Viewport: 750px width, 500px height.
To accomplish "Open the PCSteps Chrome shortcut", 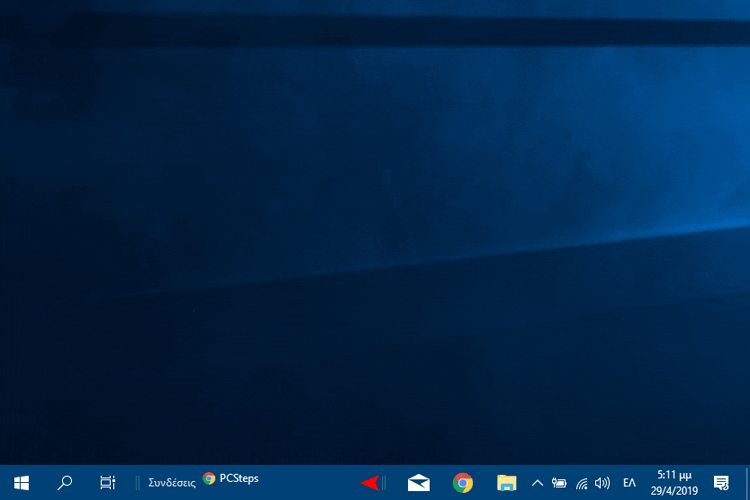I will [x=231, y=478].
